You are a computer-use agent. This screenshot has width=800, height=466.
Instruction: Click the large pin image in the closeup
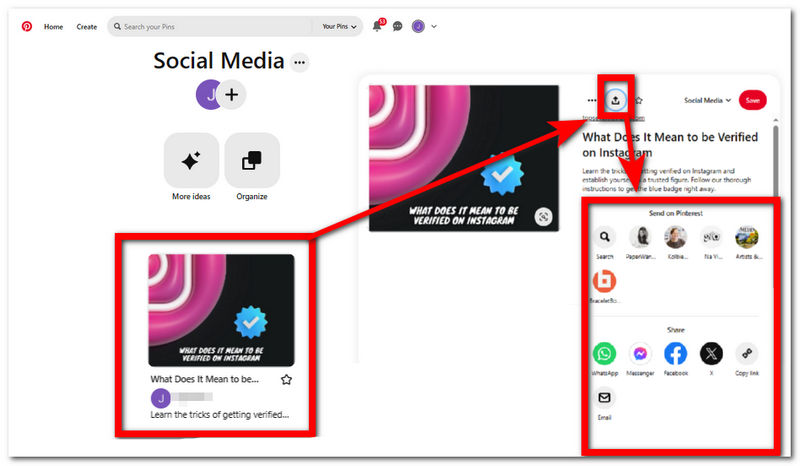(x=464, y=158)
